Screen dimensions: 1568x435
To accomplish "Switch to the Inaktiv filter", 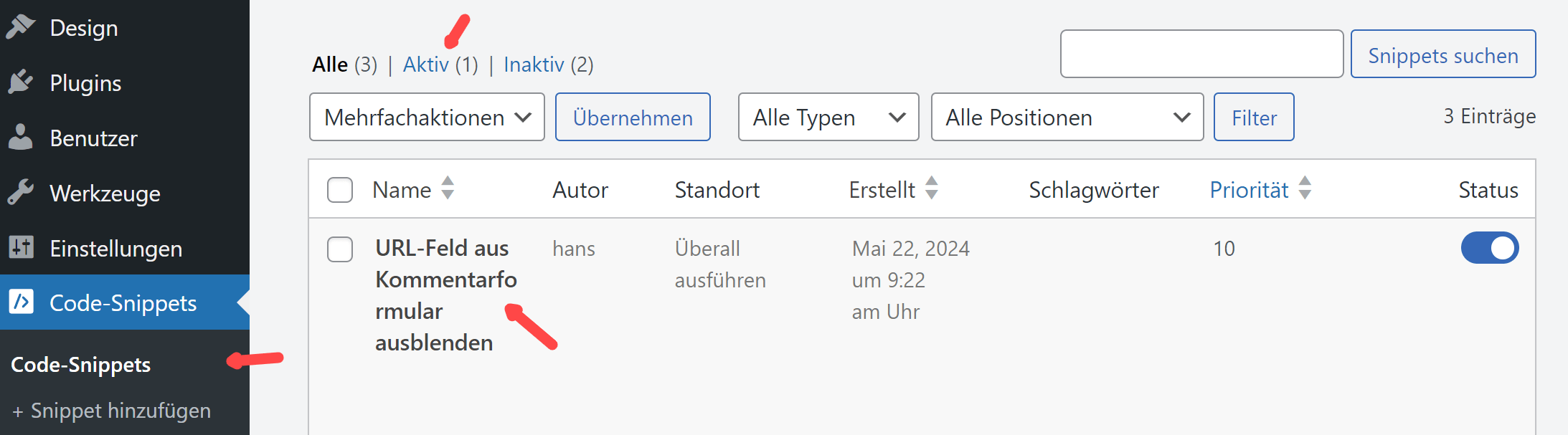I will [x=534, y=64].
